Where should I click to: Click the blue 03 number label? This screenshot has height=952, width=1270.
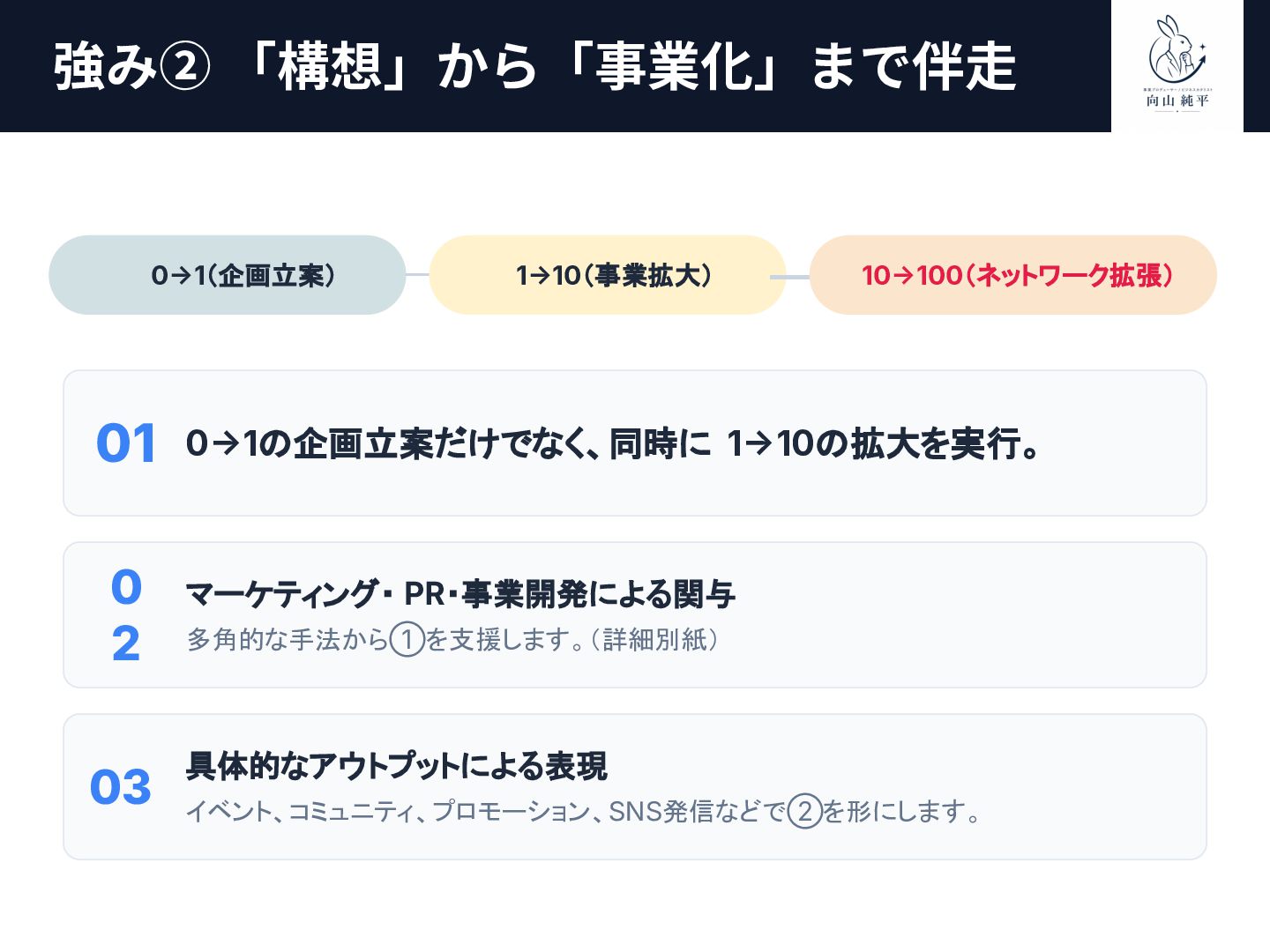click(121, 787)
